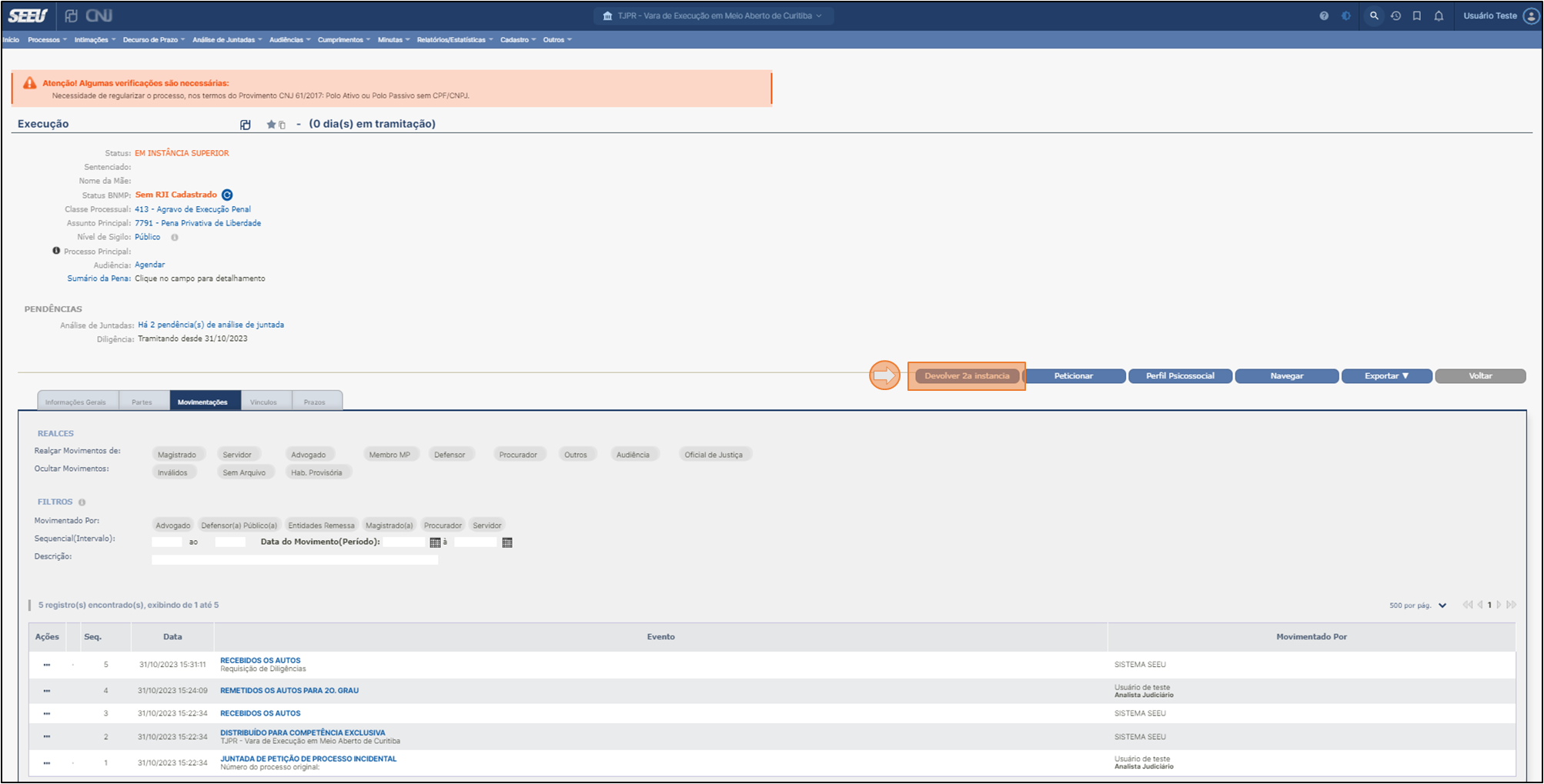Toggle Sem Arquivo hide-movements chip

point(244,472)
